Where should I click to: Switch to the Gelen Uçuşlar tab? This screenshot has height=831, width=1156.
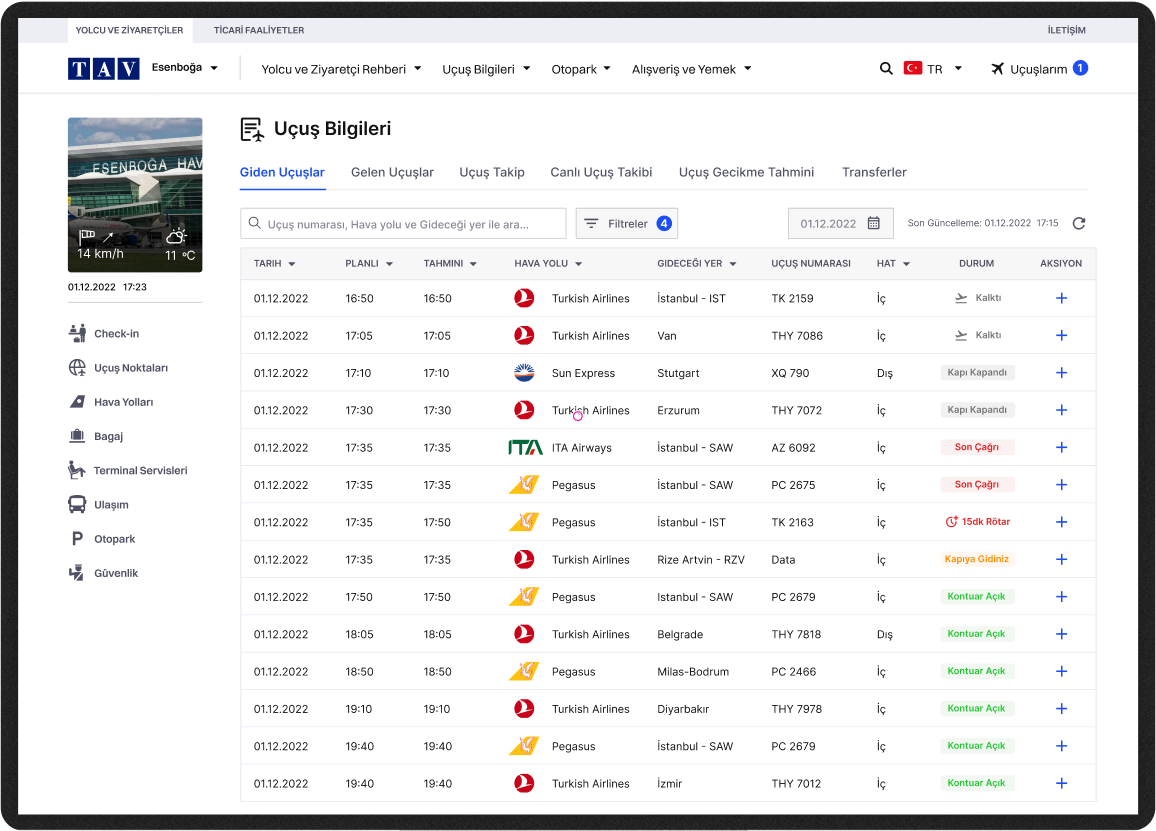(x=392, y=172)
